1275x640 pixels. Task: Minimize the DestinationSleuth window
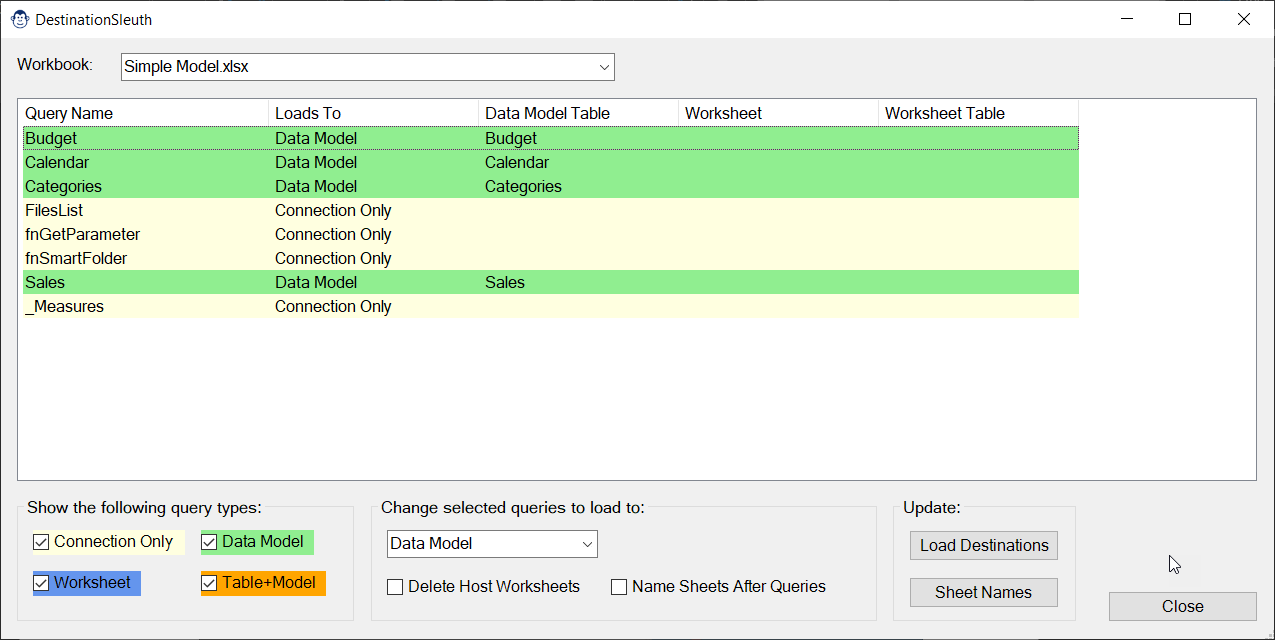[x=1127, y=19]
